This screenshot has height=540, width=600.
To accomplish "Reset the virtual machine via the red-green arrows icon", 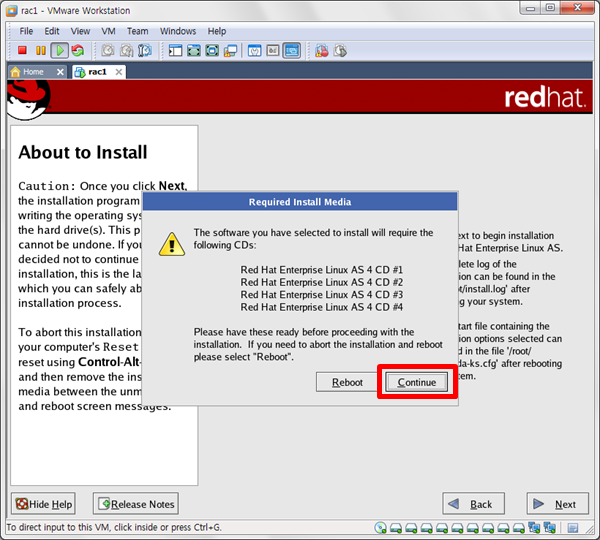I will click(x=78, y=51).
